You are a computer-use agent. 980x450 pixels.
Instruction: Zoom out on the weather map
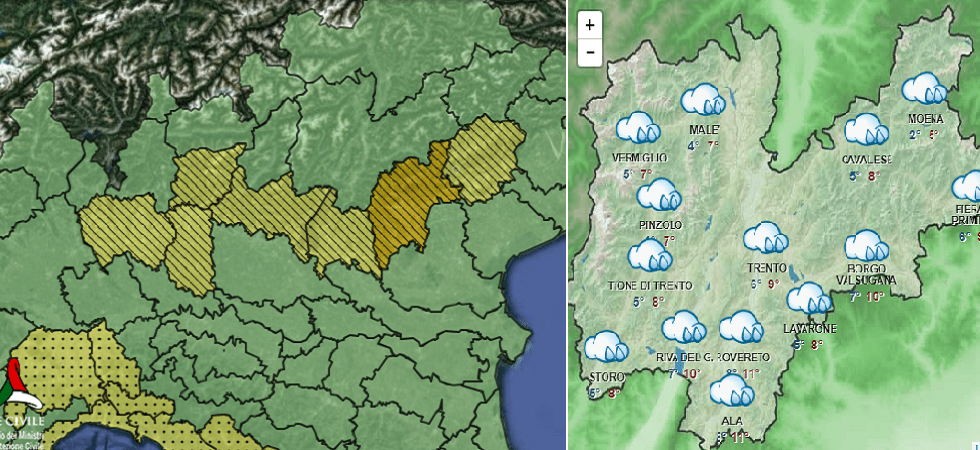point(590,51)
